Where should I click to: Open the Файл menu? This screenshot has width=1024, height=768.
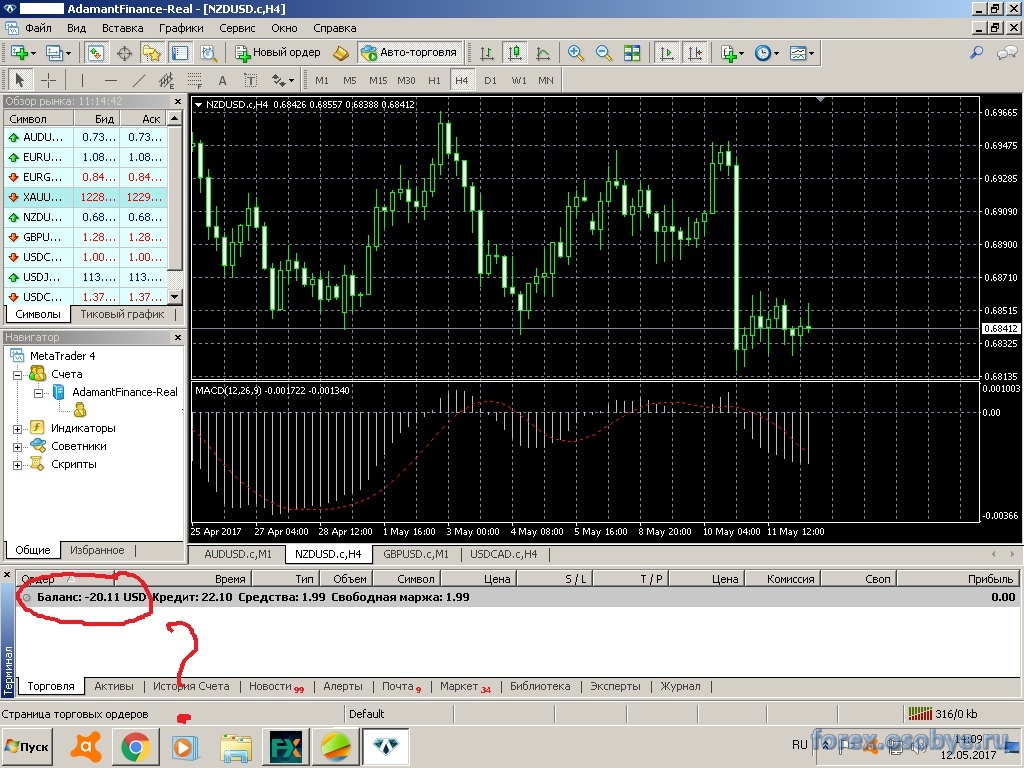coord(39,28)
